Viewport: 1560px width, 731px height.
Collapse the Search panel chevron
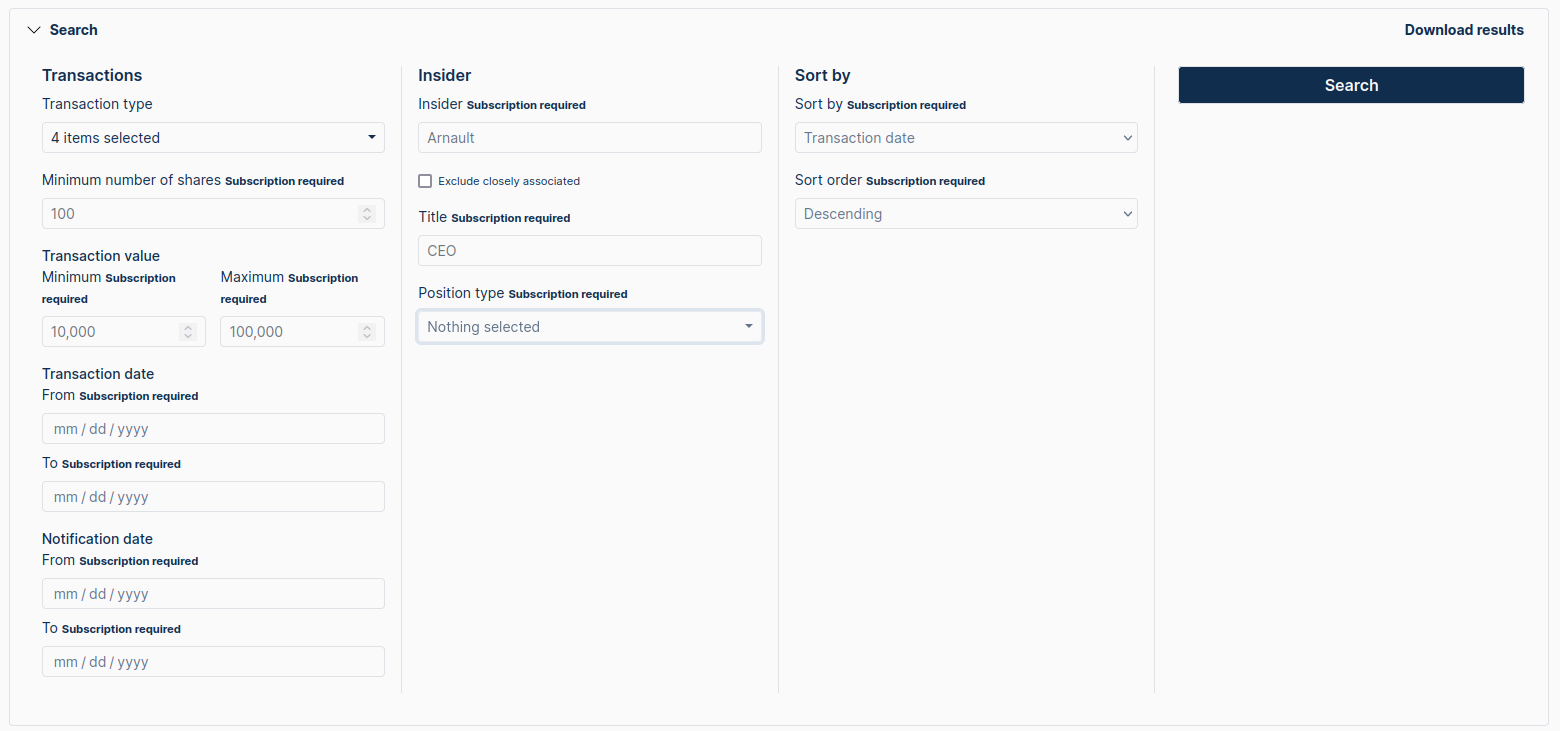pyautogui.click(x=33, y=30)
